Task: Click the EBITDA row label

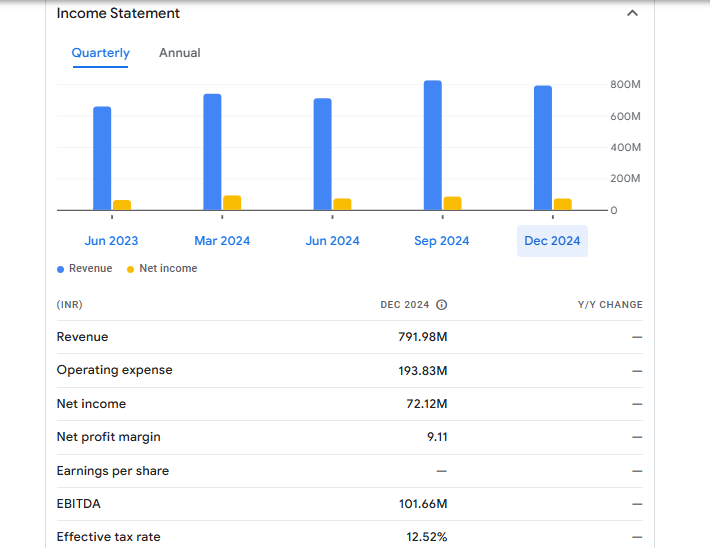Action: click(78, 504)
